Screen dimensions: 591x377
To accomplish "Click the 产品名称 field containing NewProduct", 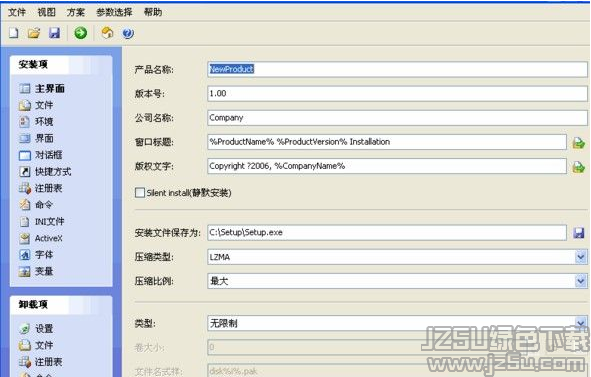I will pos(397,69).
